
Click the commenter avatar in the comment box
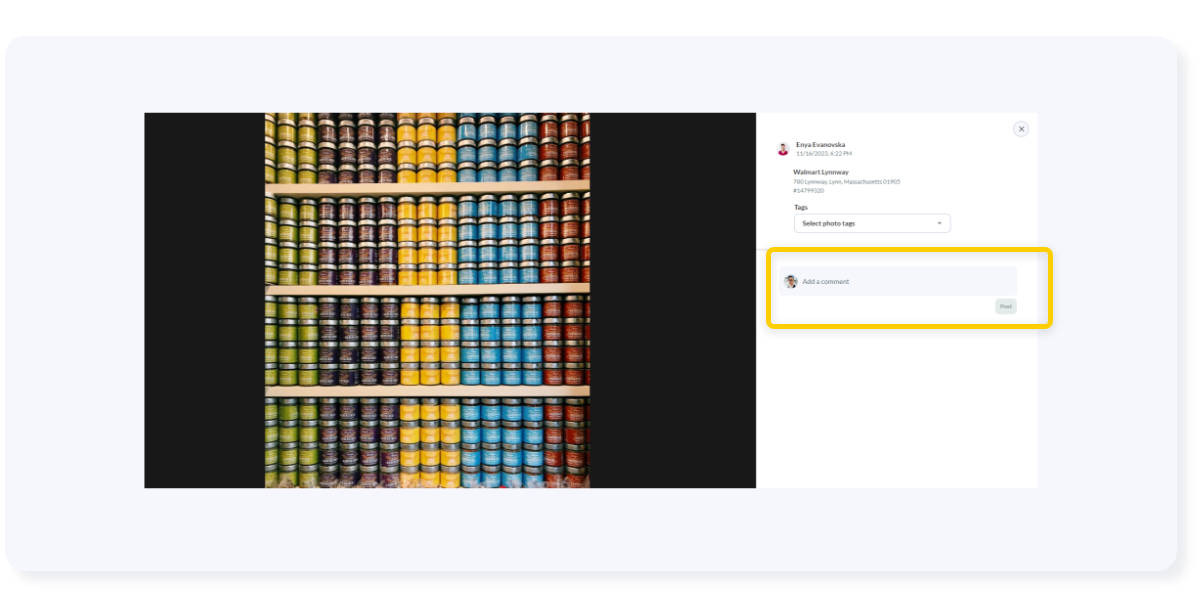pyautogui.click(x=791, y=282)
